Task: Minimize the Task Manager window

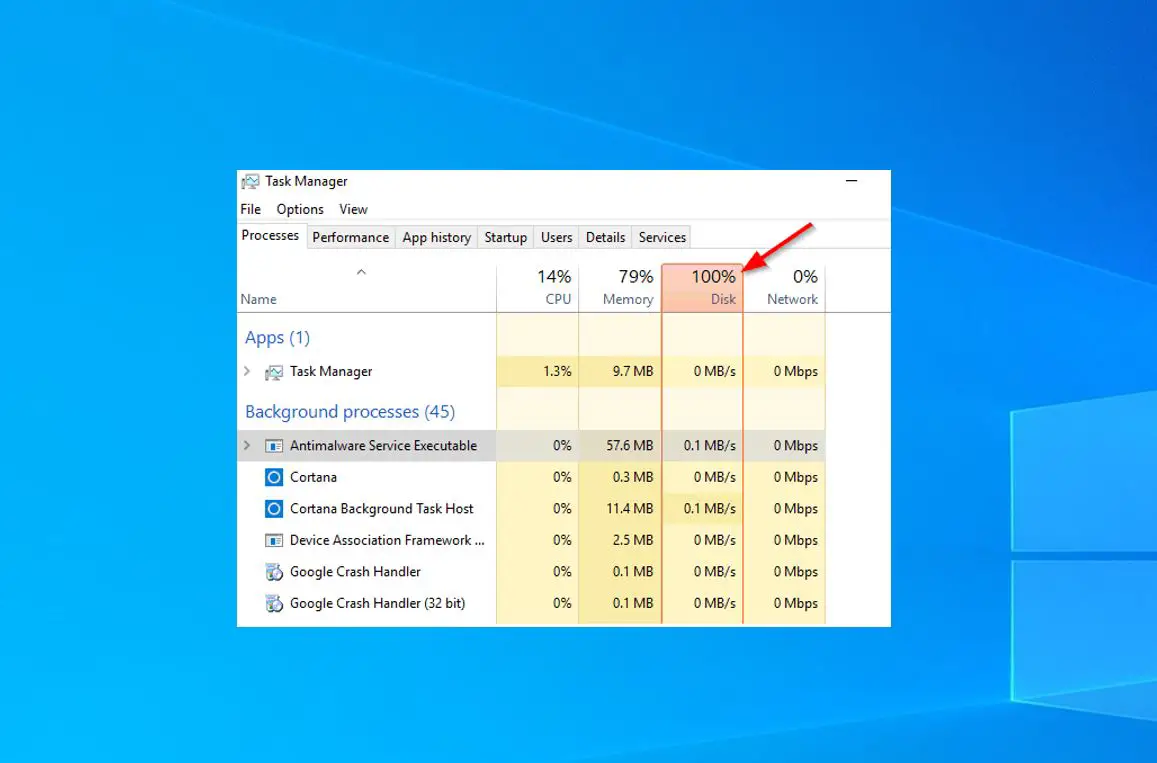Action: [852, 181]
